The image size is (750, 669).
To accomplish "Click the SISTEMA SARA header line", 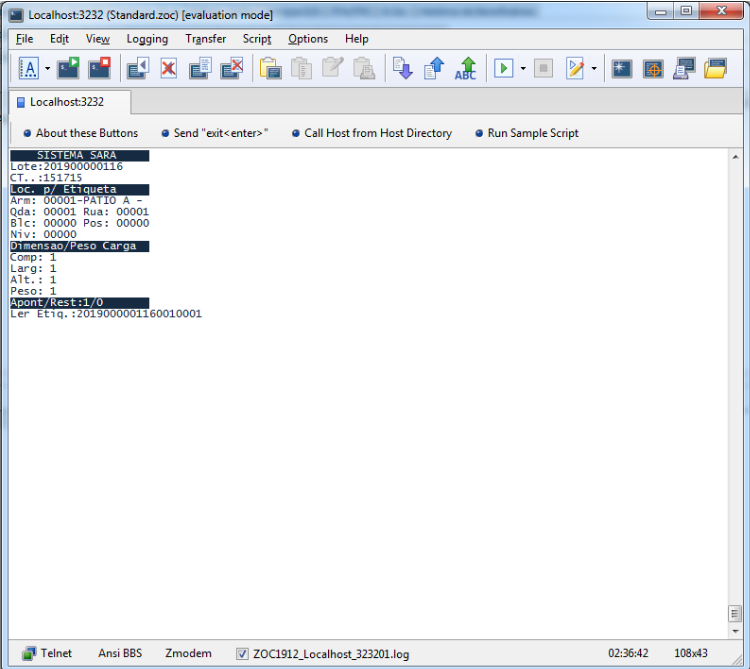I will click(79, 155).
